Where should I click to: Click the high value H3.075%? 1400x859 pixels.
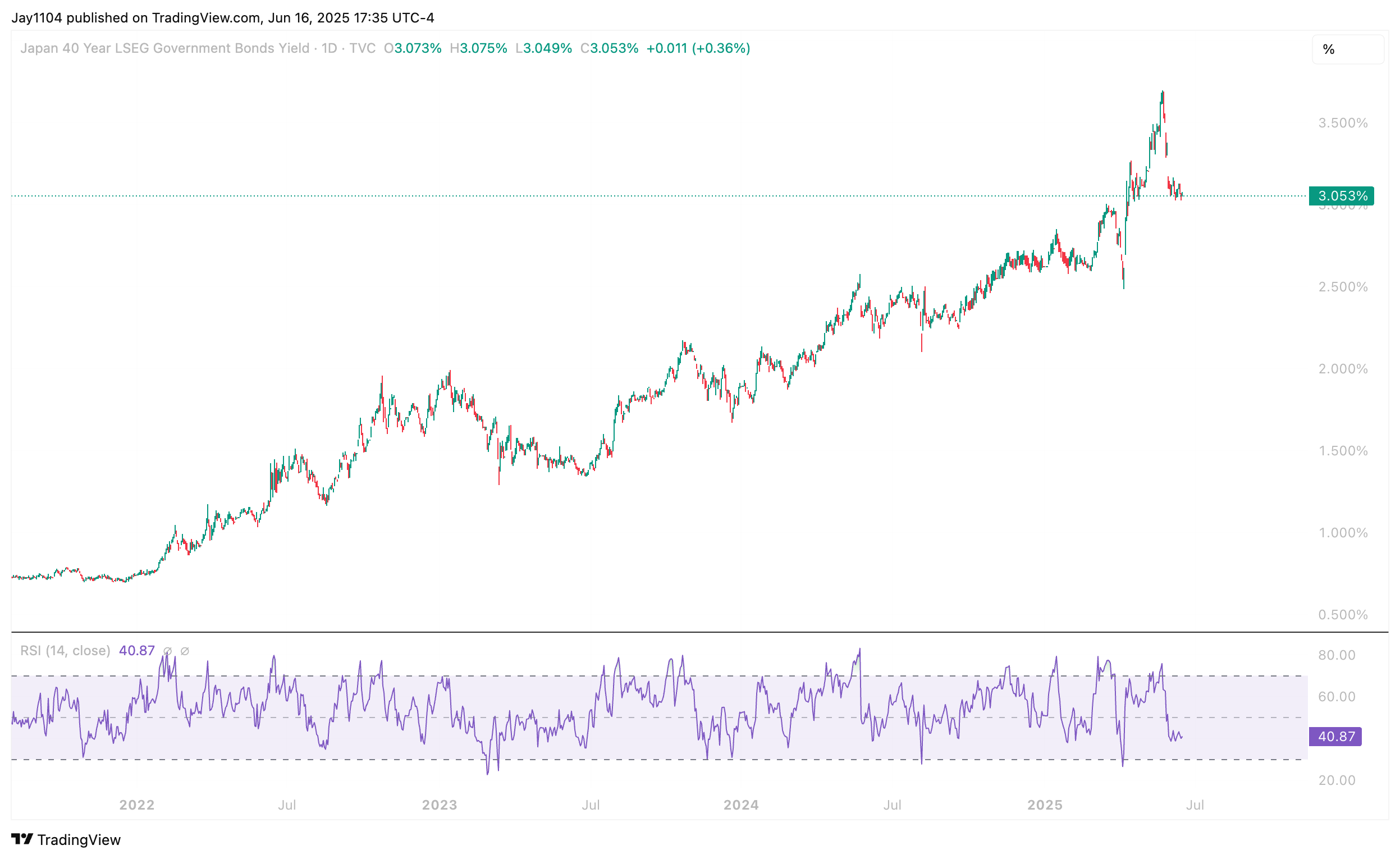tap(478, 48)
